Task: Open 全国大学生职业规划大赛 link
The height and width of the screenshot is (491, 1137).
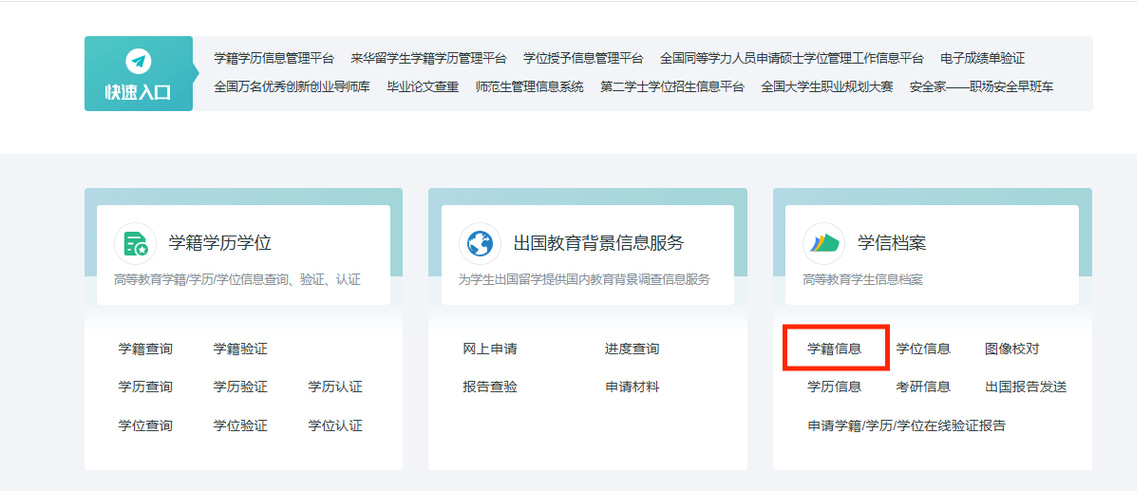Action: click(x=827, y=87)
